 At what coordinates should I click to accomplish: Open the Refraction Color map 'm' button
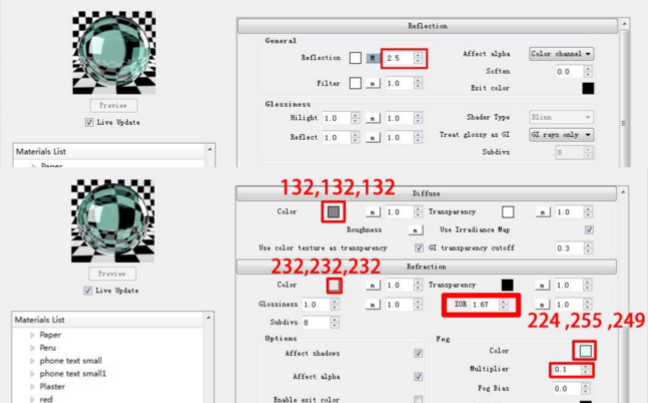tap(373, 285)
